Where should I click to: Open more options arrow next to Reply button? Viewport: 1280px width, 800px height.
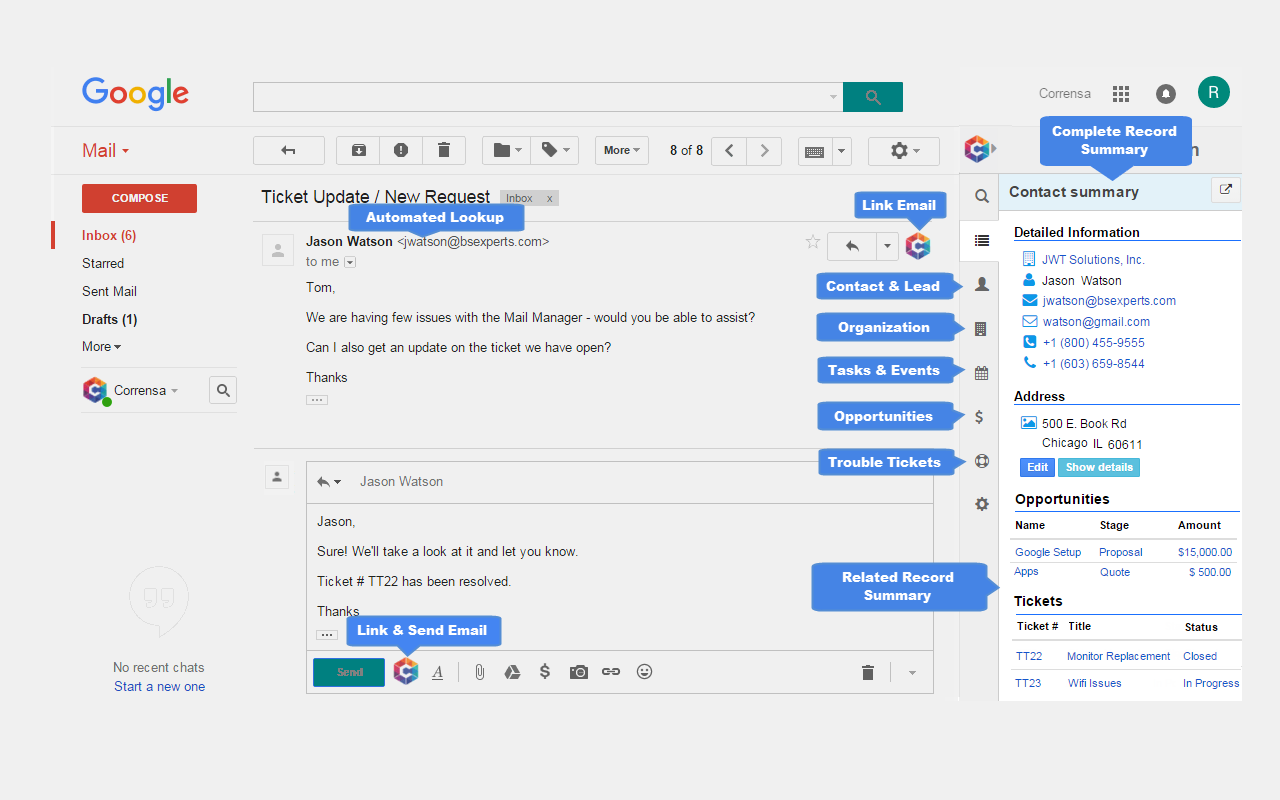(x=887, y=245)
